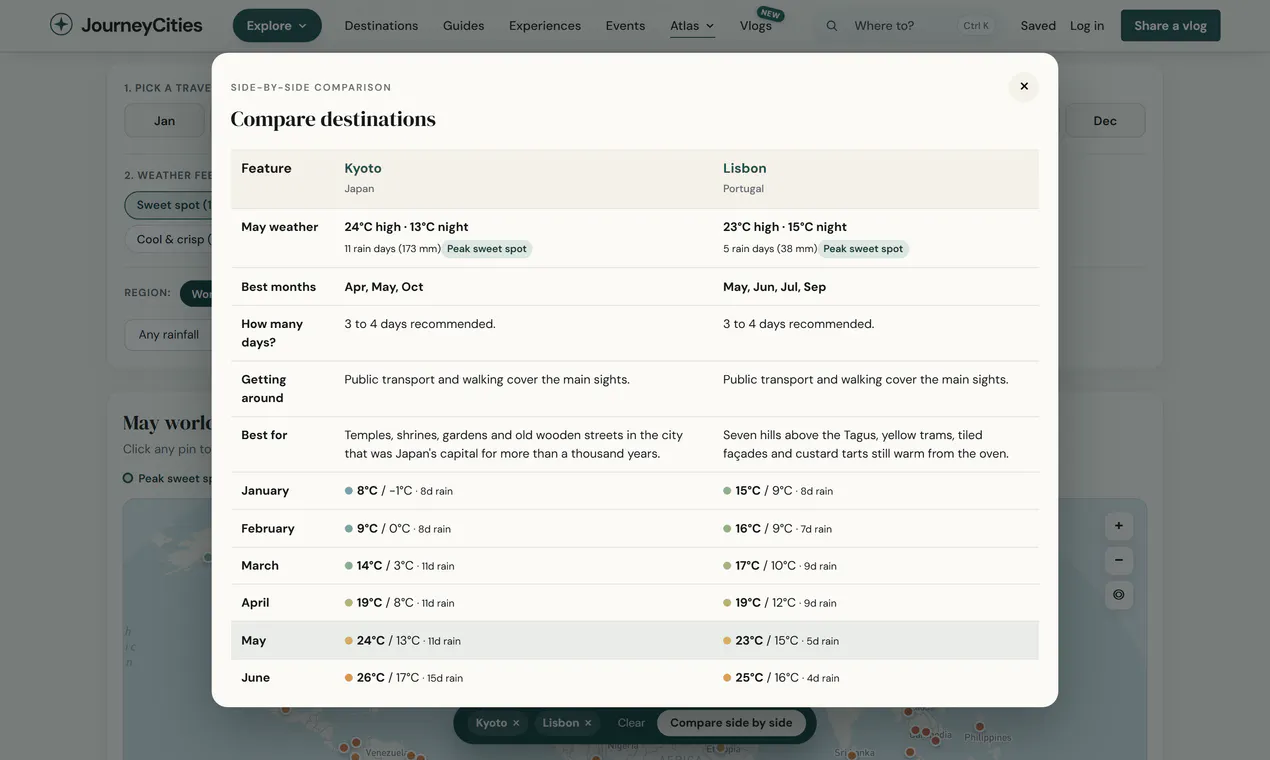Image resolution: width=1270 pixels, height=760 pixels.
Task: Select the Any rainfall filter chip
Action: tap(168, 334)
